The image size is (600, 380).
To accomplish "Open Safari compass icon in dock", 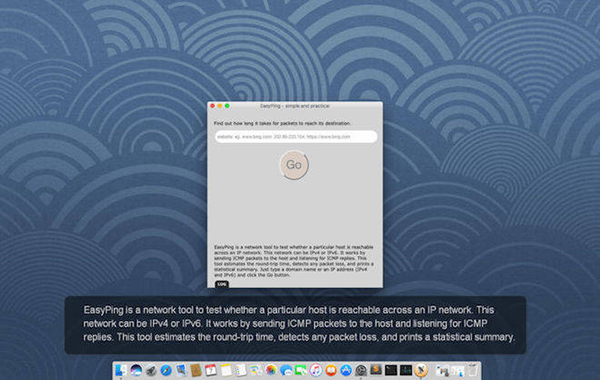I will [x=166, y=370].
